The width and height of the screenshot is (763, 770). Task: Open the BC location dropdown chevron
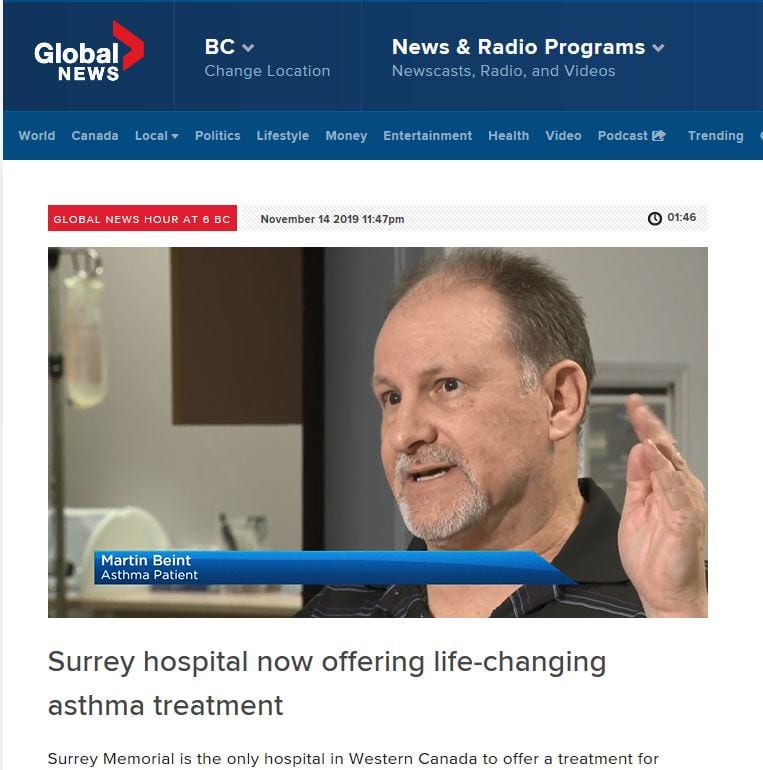[x=248, y=48]
